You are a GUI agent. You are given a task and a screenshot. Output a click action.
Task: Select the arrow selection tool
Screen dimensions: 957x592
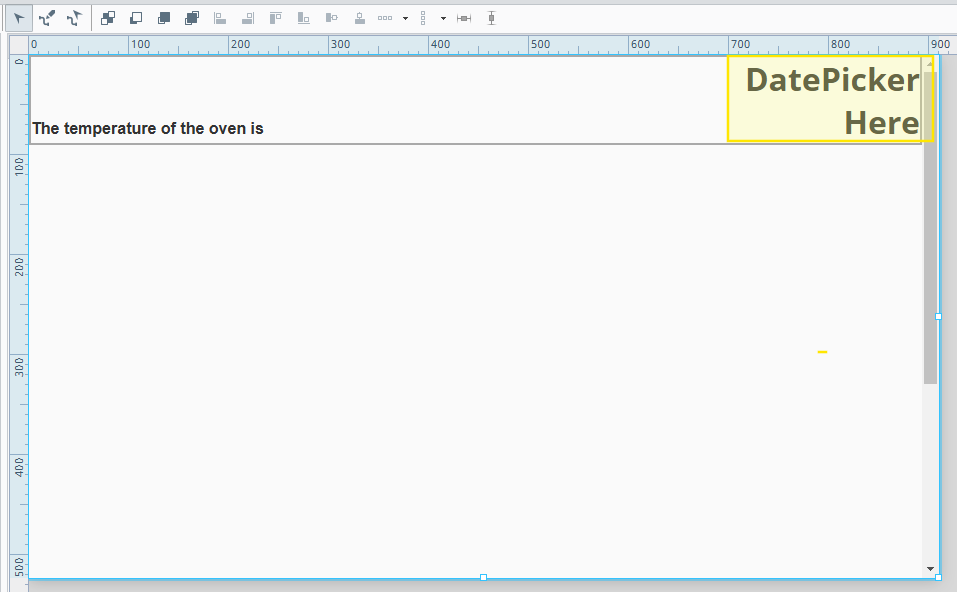point(19,18)
